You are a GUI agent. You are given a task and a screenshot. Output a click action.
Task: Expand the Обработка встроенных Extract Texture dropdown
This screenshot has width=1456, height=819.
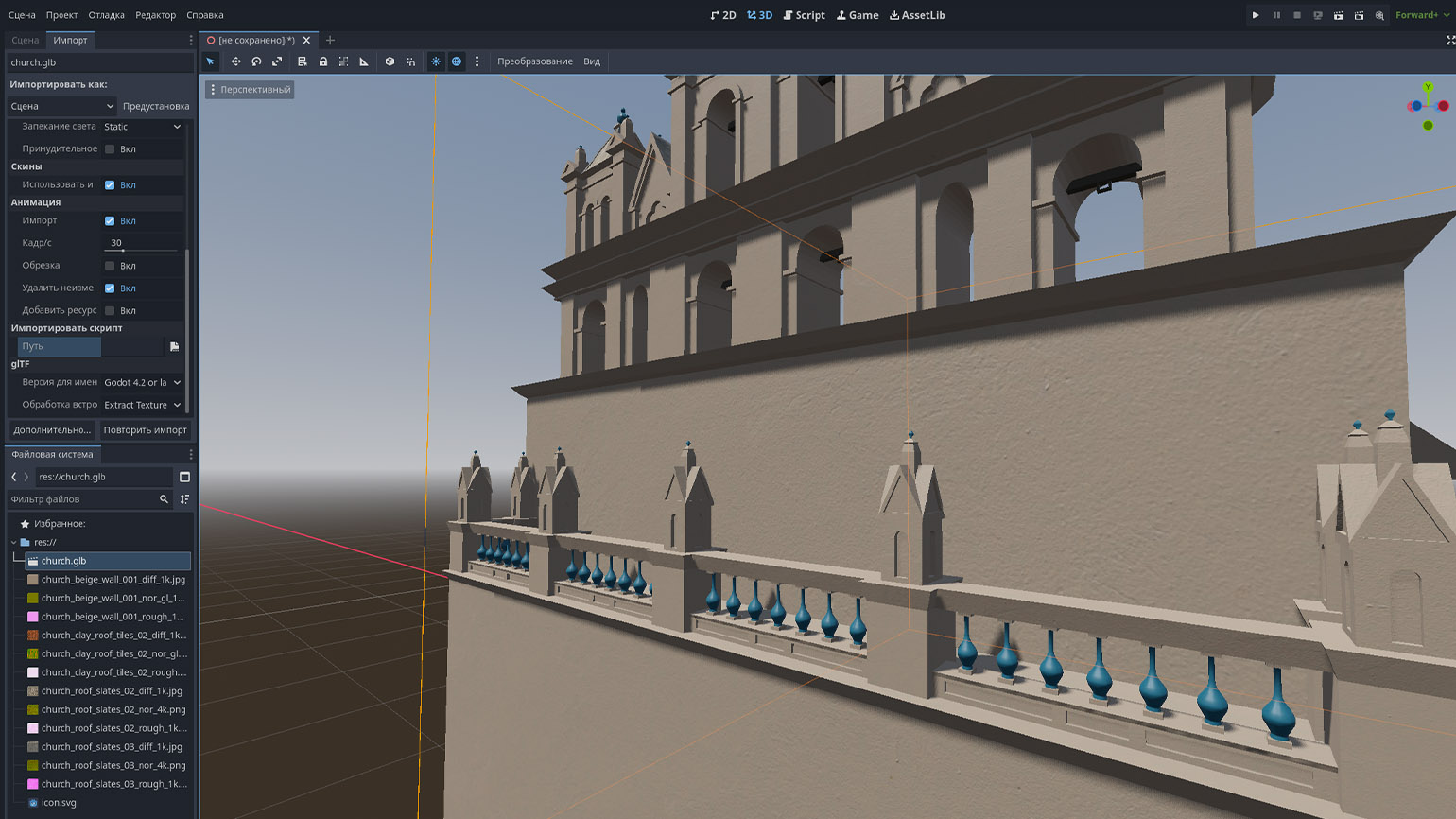pyautogui.click(x=142, y=405)
